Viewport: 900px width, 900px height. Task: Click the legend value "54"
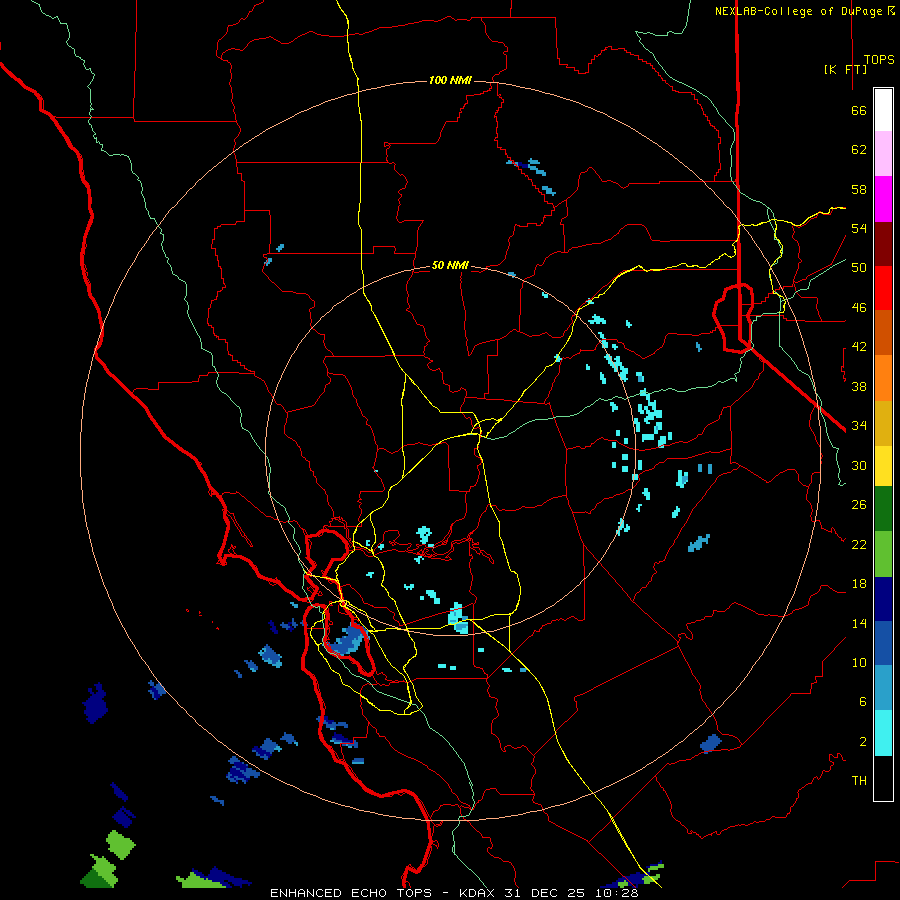[859, 228]
